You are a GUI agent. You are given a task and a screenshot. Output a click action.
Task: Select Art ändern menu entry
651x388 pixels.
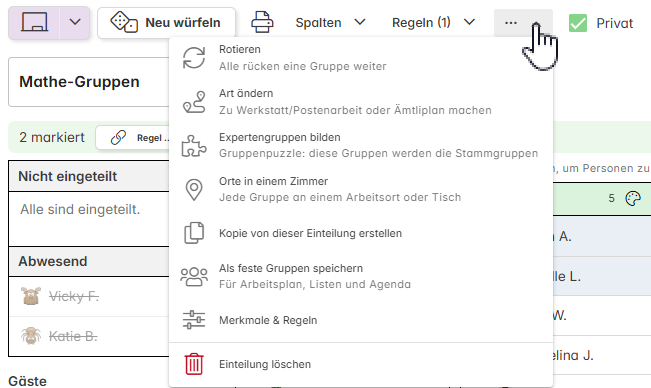coord(361,102)
